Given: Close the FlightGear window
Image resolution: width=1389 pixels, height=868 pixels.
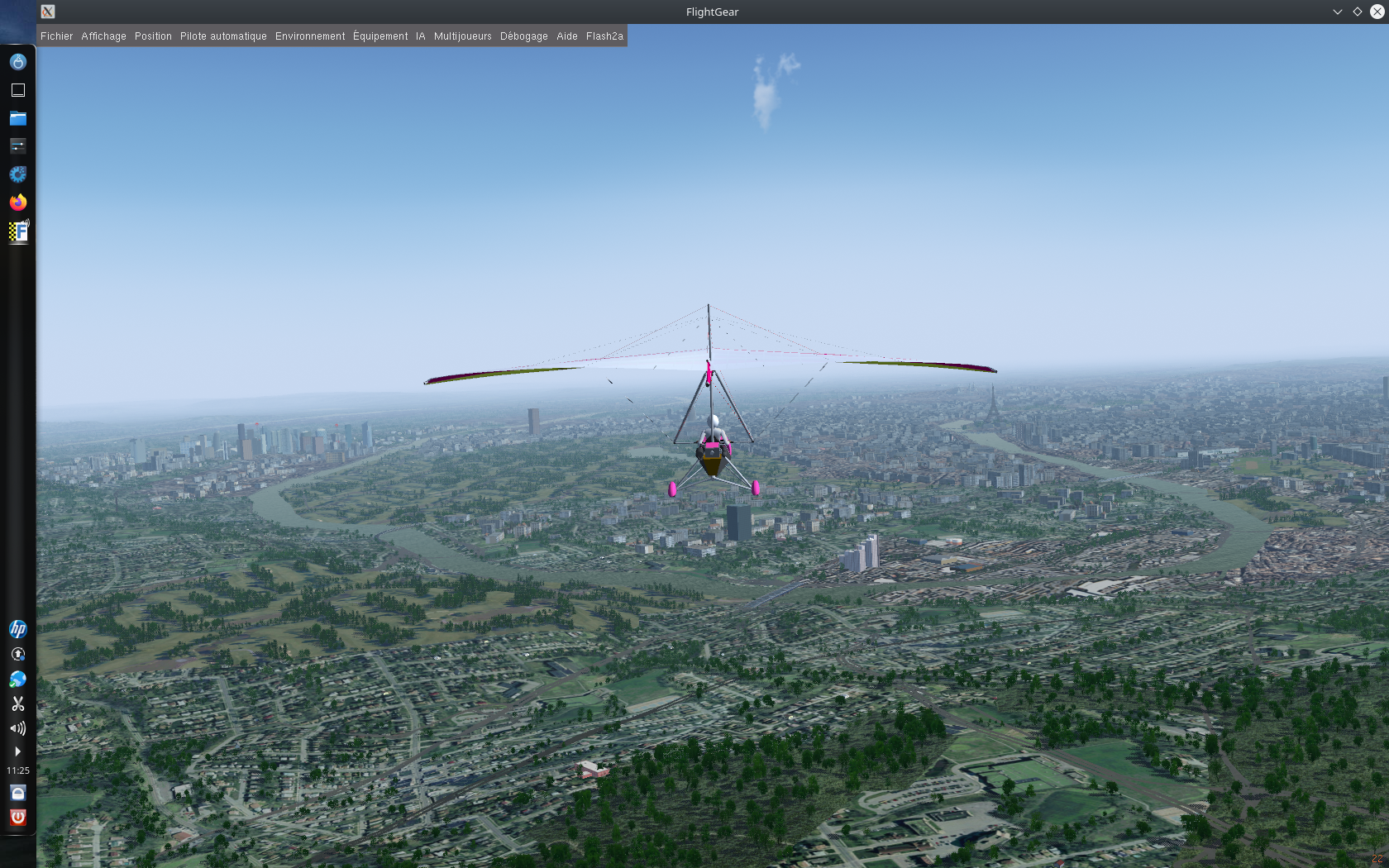Looking at the screenshot, I should (1377, 12).
